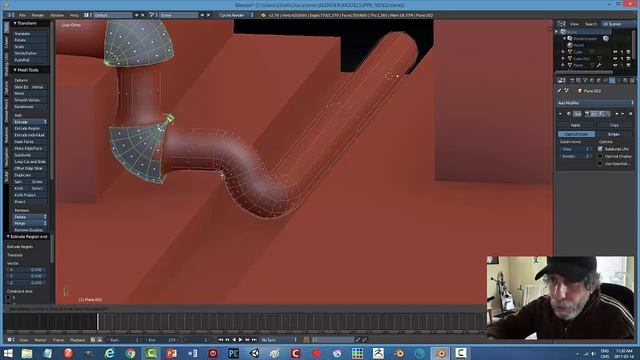Open the Options tab in tool shelf

(x=6, y=88)
